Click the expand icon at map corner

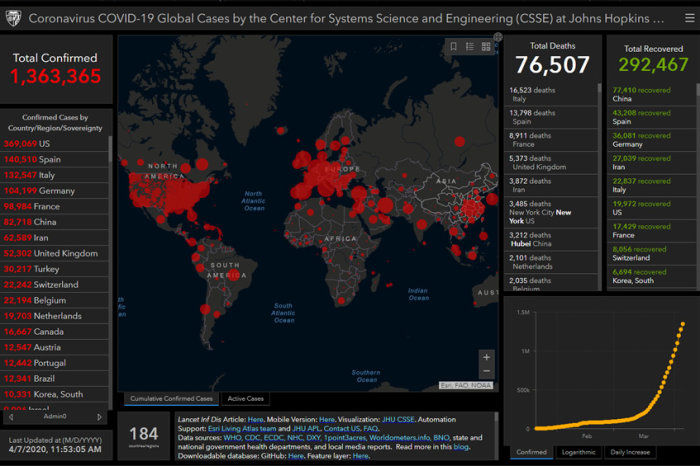[x=498, y=37]
